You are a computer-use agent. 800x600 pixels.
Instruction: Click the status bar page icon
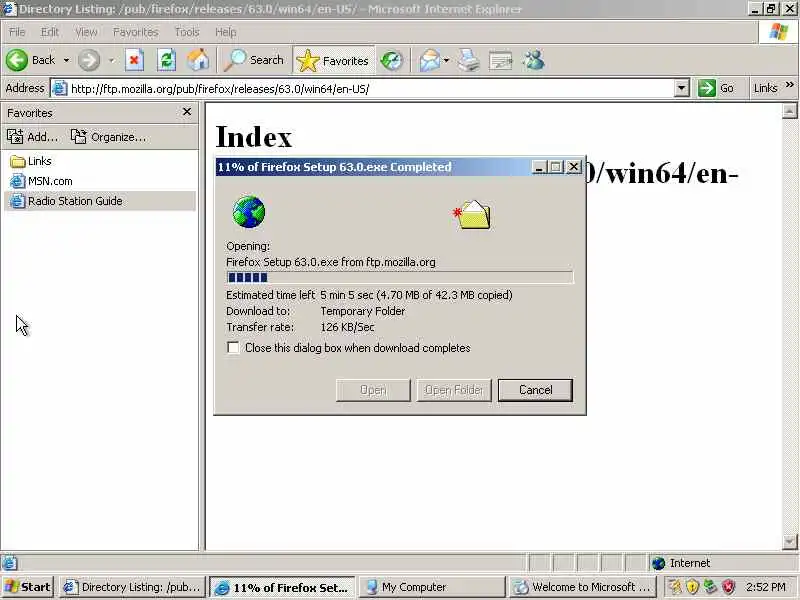pyautogui.click(x=9, y=563)
